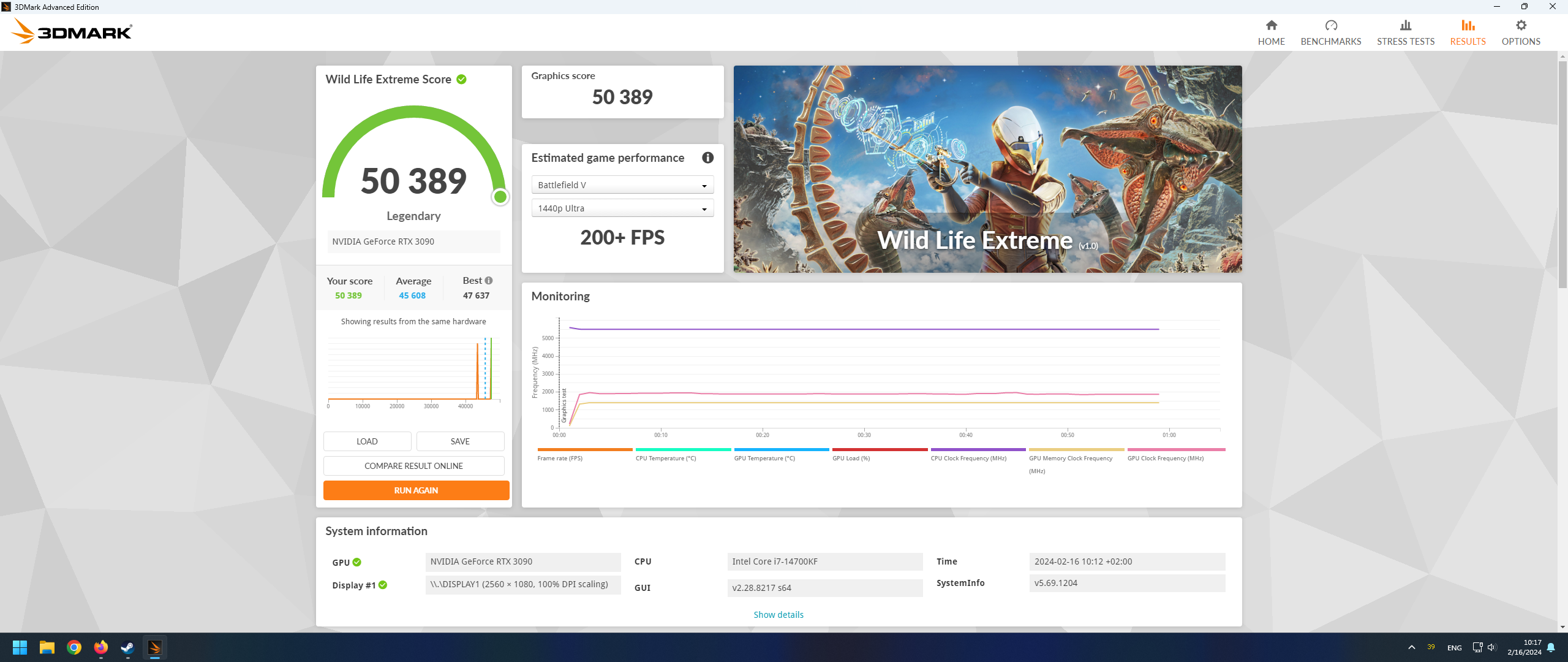Click the 200+ FPS estimate text
This screenshot has height=662, width=1568.
[x=622, y=238]
